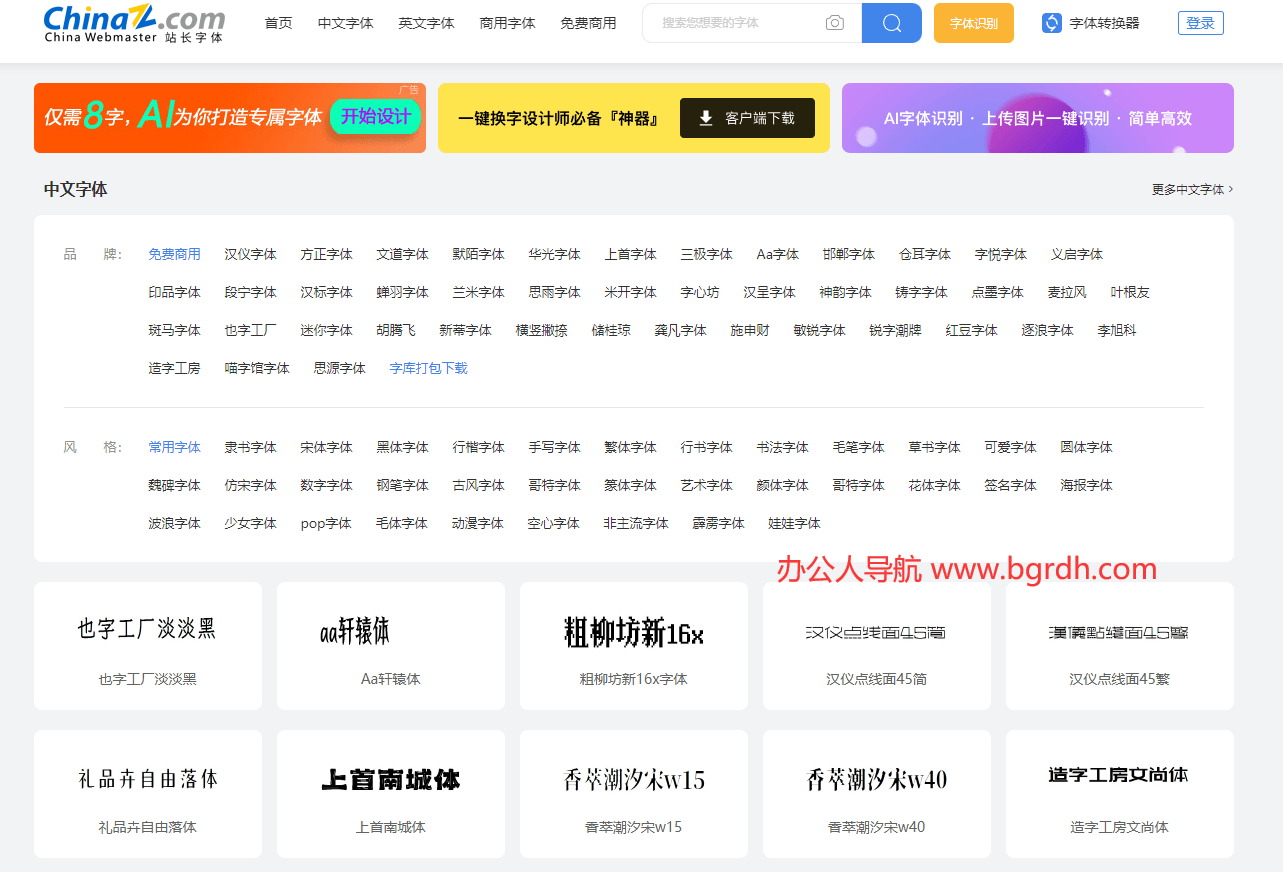Open the 香萃潮汐宋w15 font preview

click(633, 793)
